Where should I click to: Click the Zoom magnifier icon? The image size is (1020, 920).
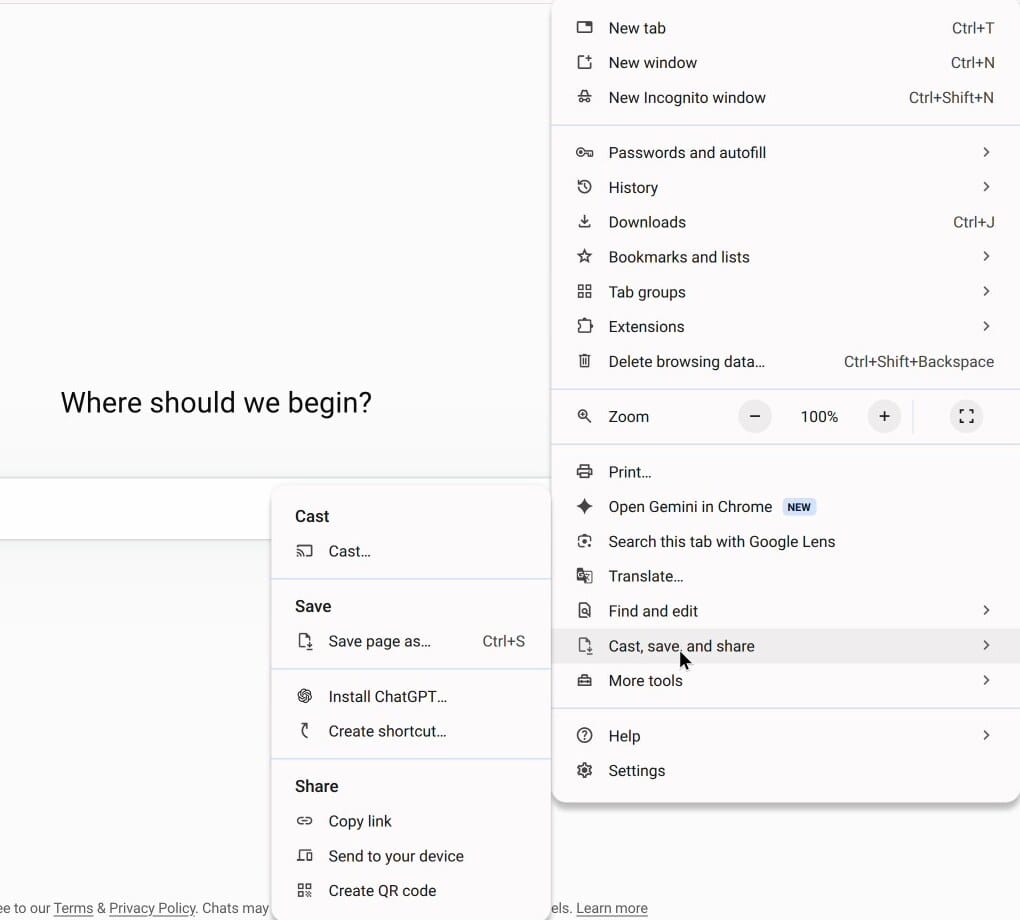point(584,416)
